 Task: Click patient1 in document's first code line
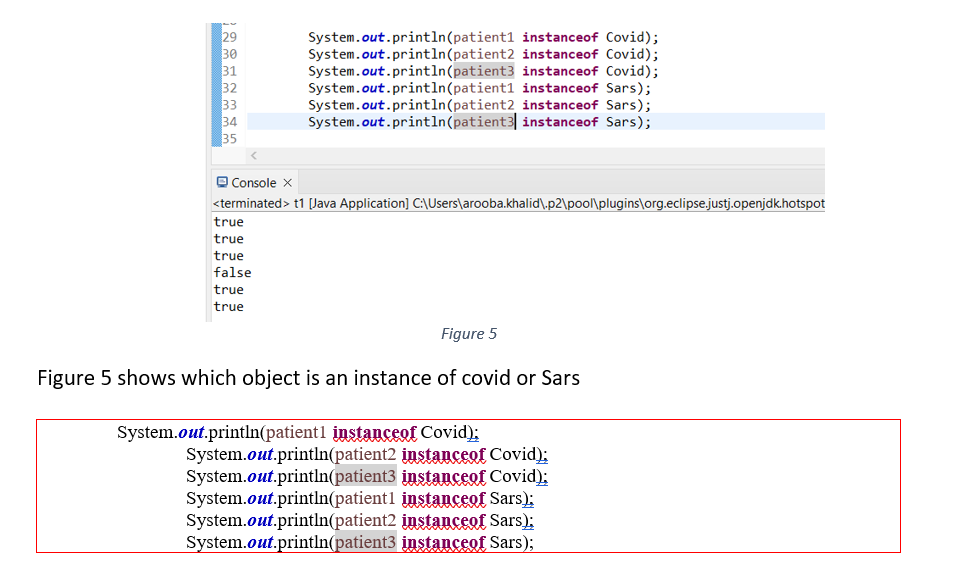[296, 432]
